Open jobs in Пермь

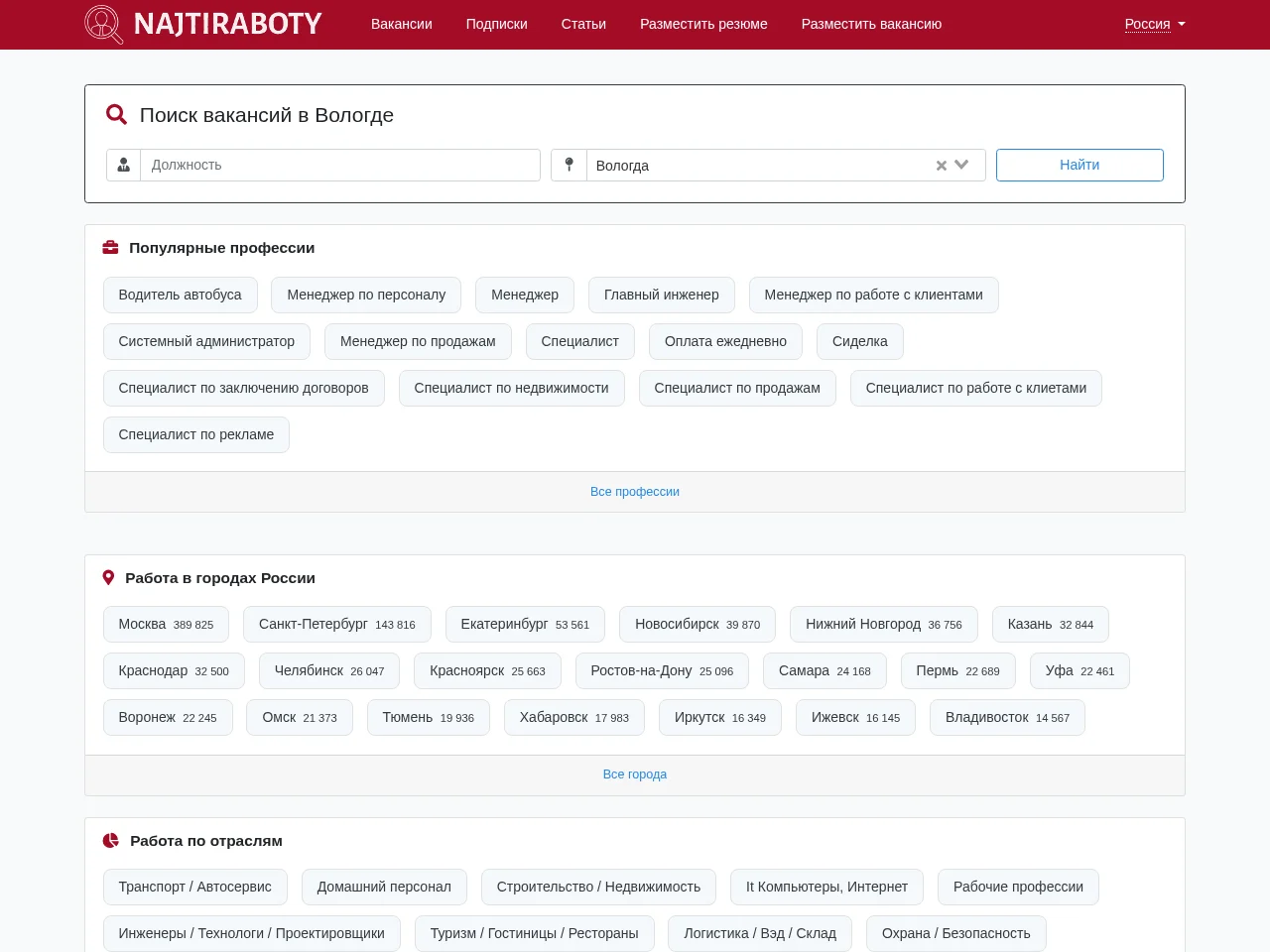[958, 671]
